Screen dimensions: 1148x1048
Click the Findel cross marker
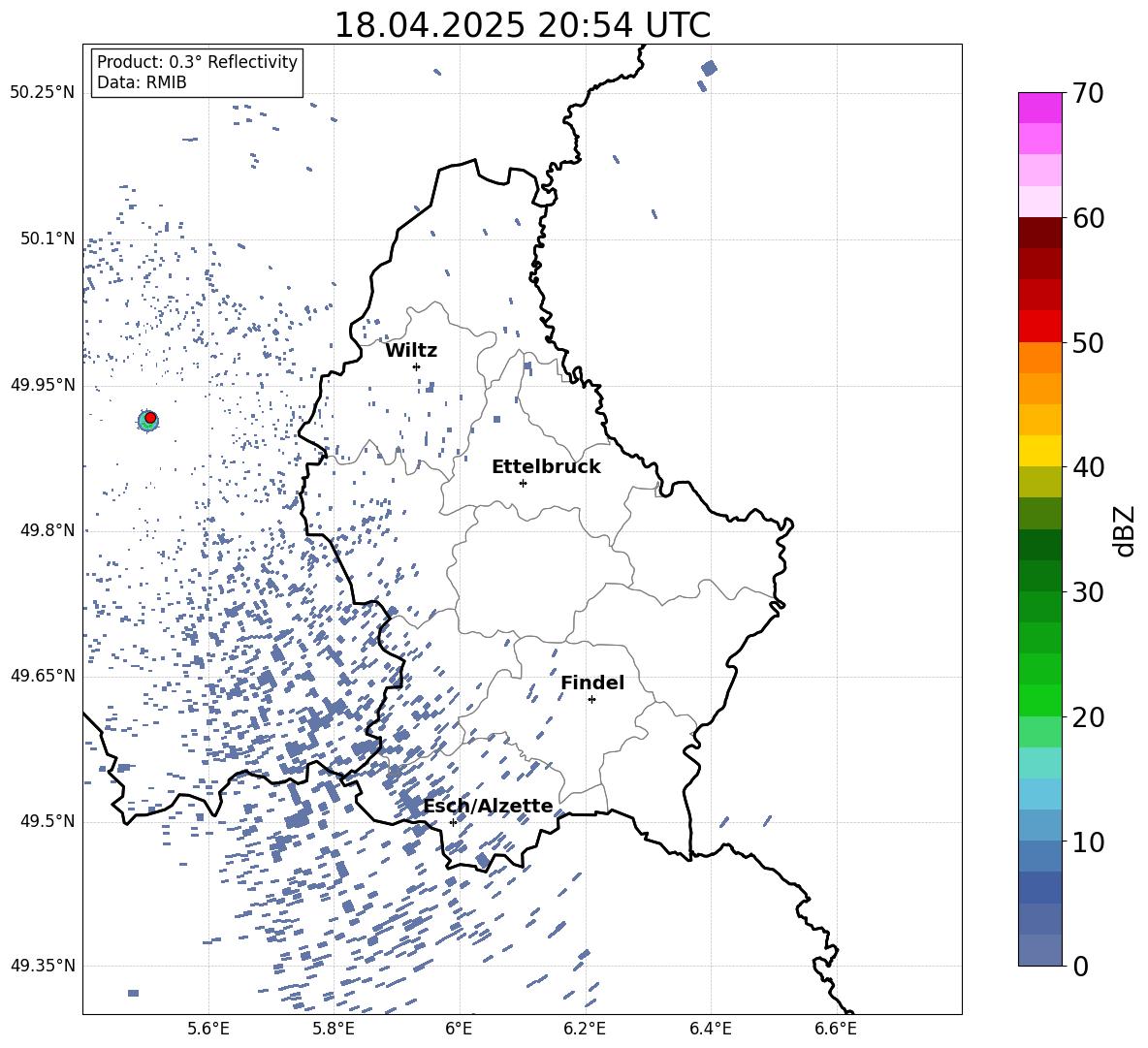(591, 700)
